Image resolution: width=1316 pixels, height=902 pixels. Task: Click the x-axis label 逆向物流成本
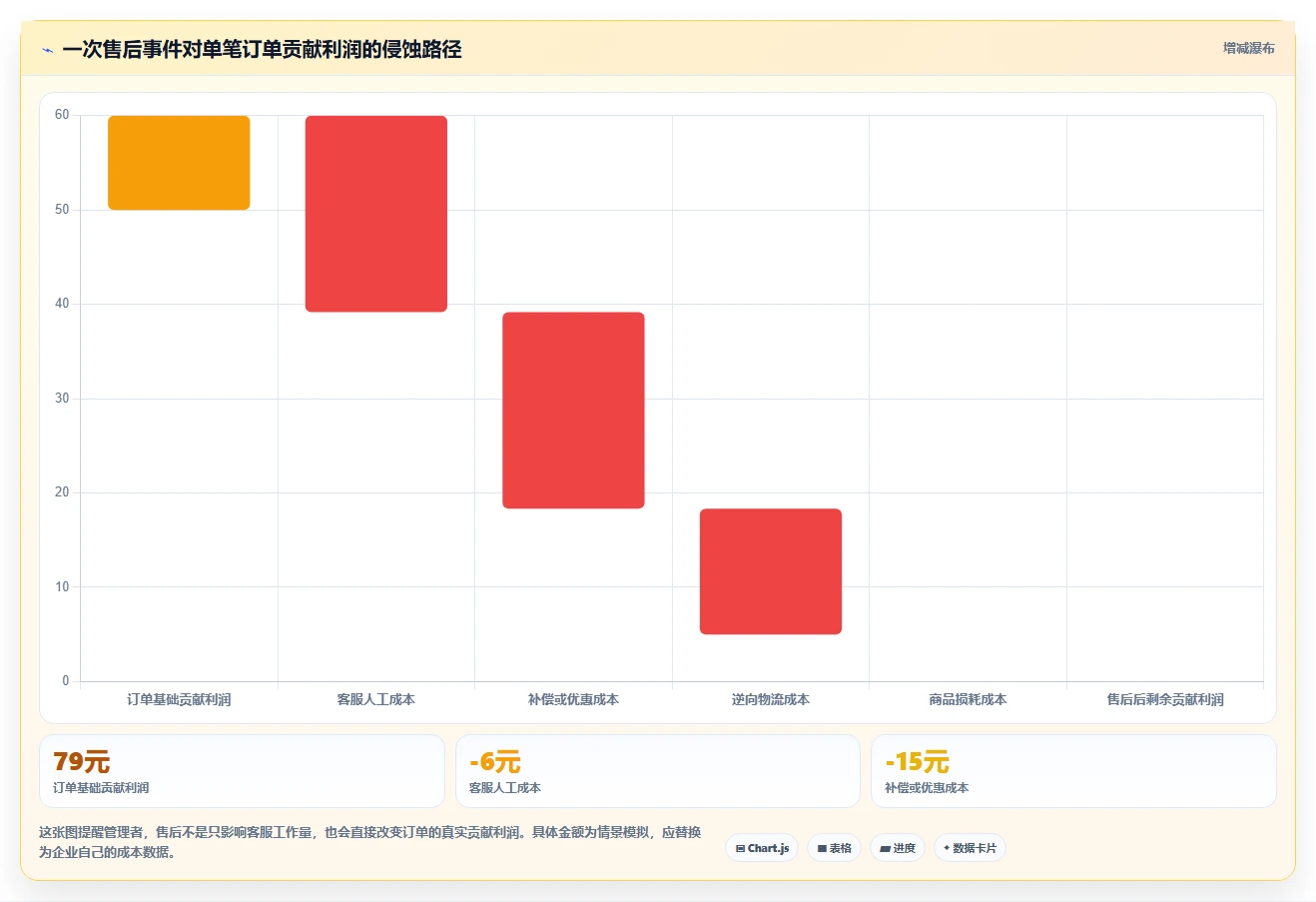pyautogui.click(x=771, y=699)
